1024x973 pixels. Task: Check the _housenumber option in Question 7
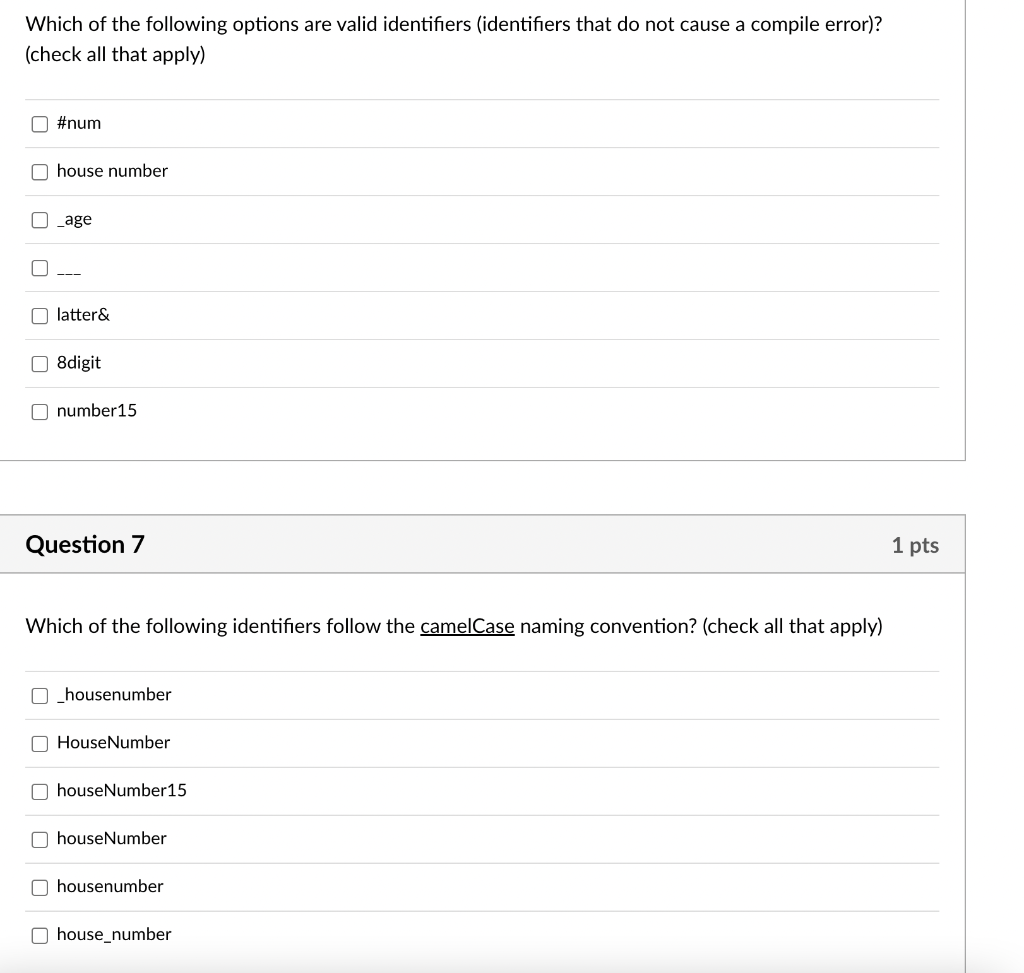click(x=39, y=694)
